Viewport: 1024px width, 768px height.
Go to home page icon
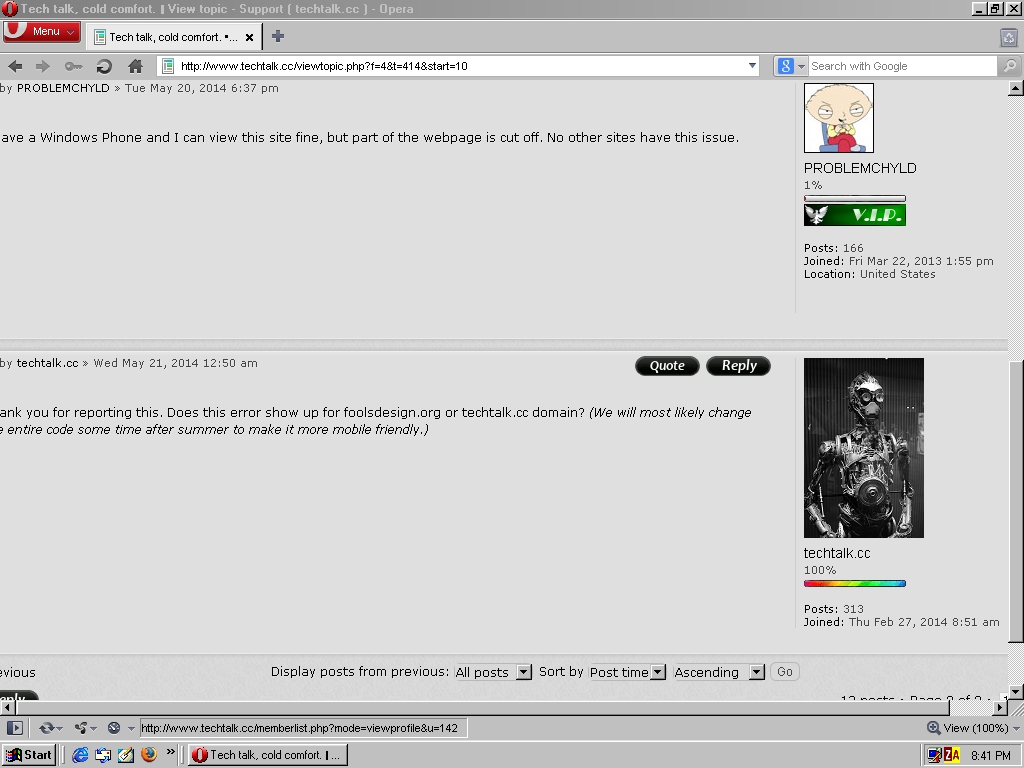pyautogui.click(x=135, y=66)
